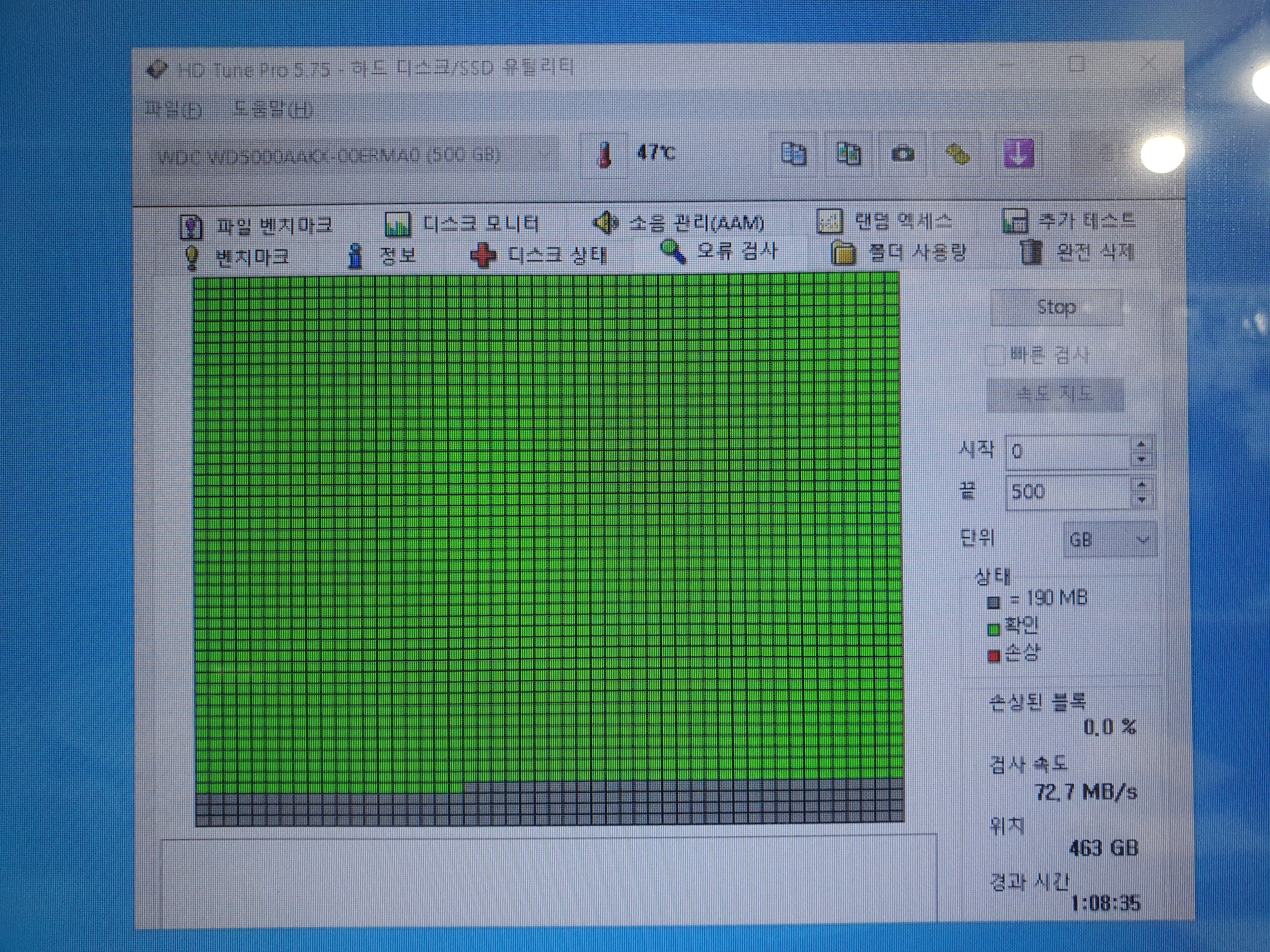Click the 0,0 % damaged blocks value

(1109, 727)
